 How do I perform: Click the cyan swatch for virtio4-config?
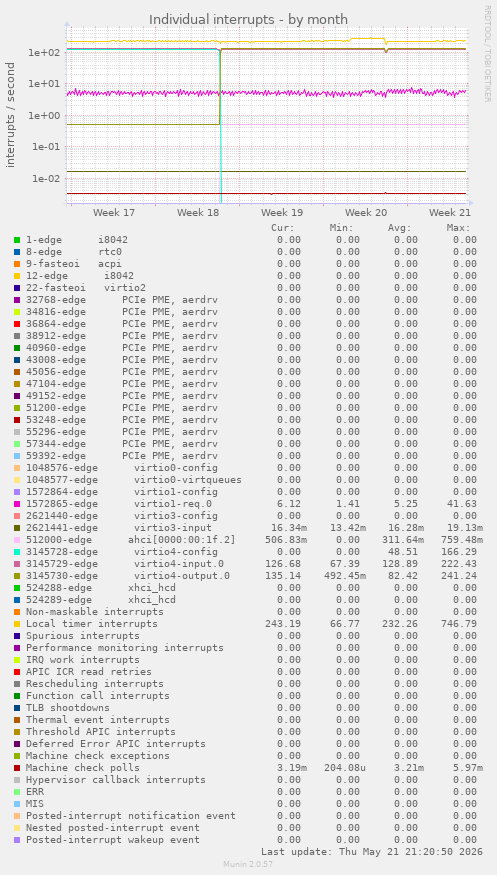click(x=17, y=552)
